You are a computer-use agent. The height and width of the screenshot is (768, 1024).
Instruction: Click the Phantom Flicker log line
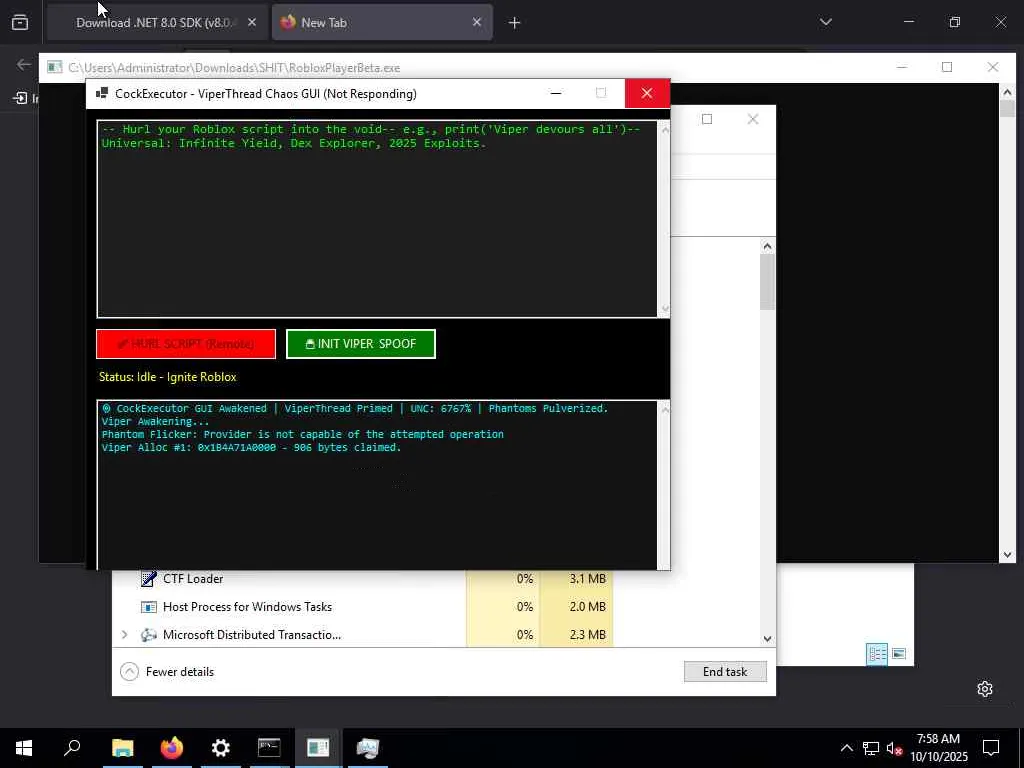point(302,434)
